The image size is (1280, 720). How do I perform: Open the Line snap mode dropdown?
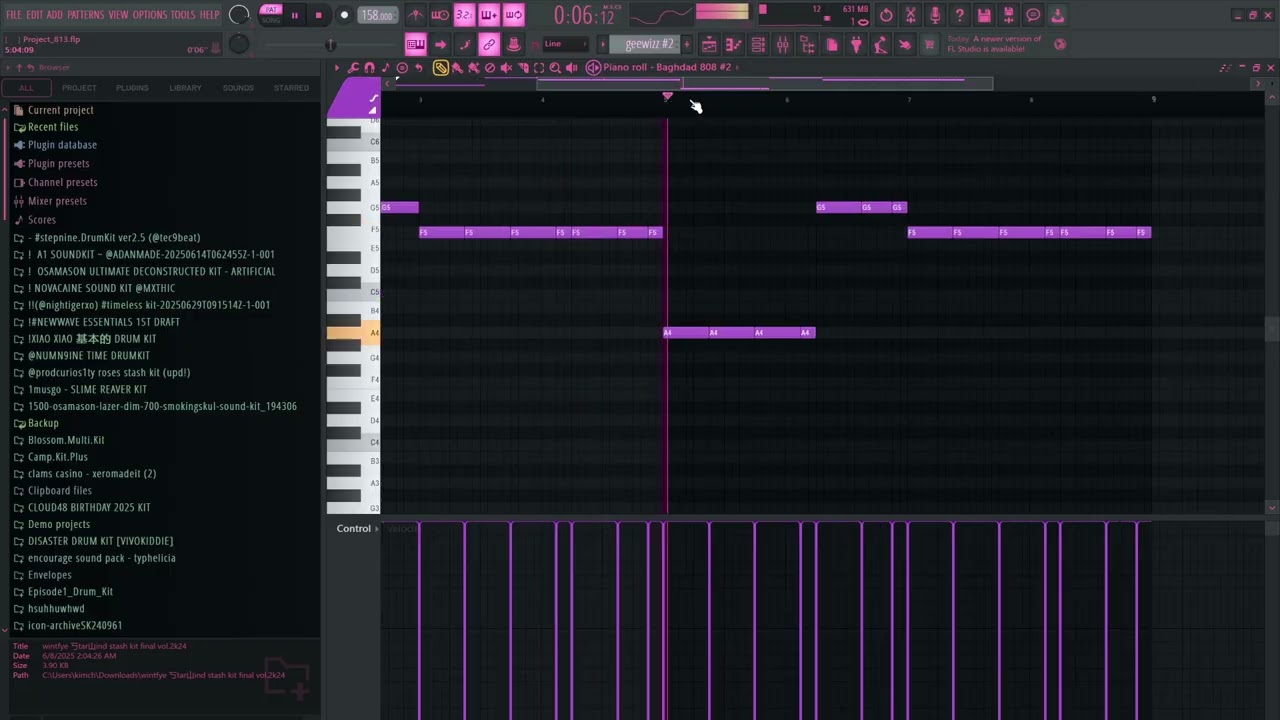click(564, 44)
